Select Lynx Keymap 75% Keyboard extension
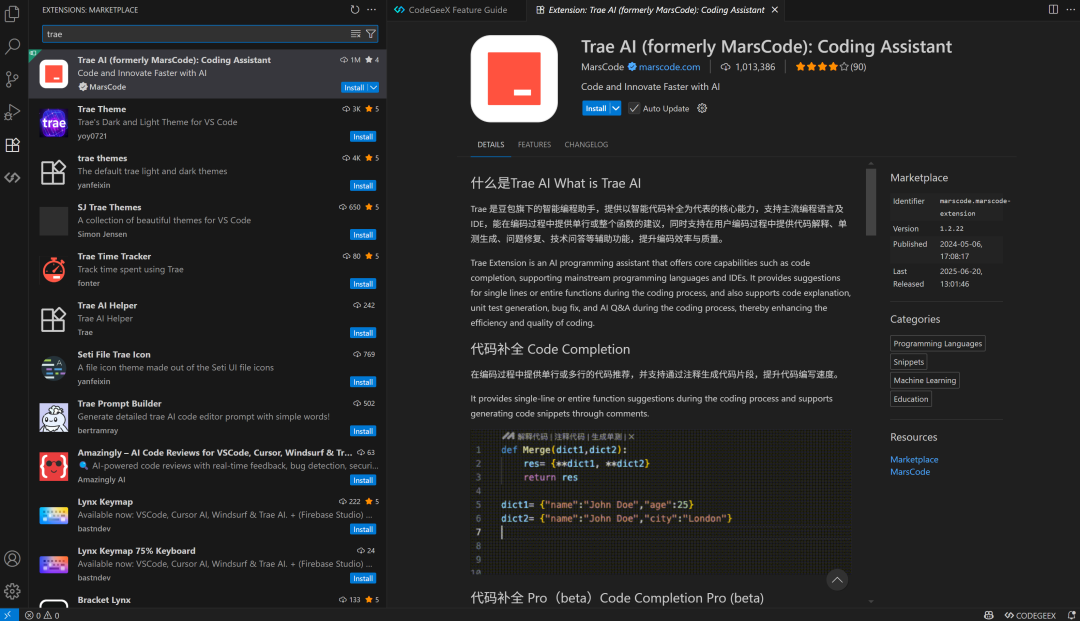This screenshot has width=1080, height=621. coord(207,564)
